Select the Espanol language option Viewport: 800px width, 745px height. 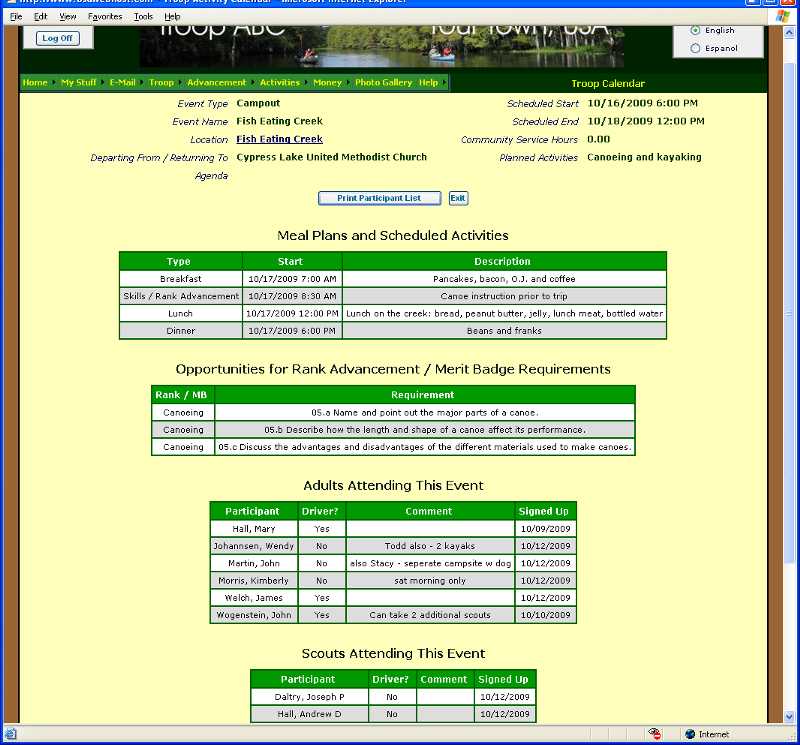[x=695, y=48]
